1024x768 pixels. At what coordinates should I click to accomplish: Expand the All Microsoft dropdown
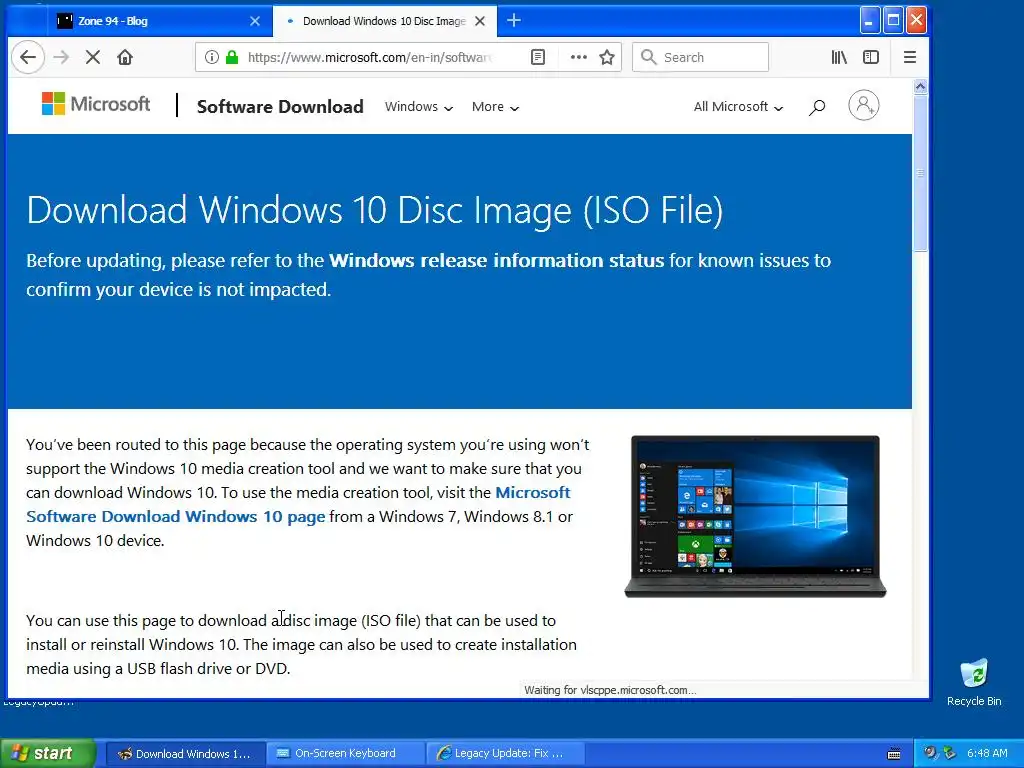coord(738,106)
